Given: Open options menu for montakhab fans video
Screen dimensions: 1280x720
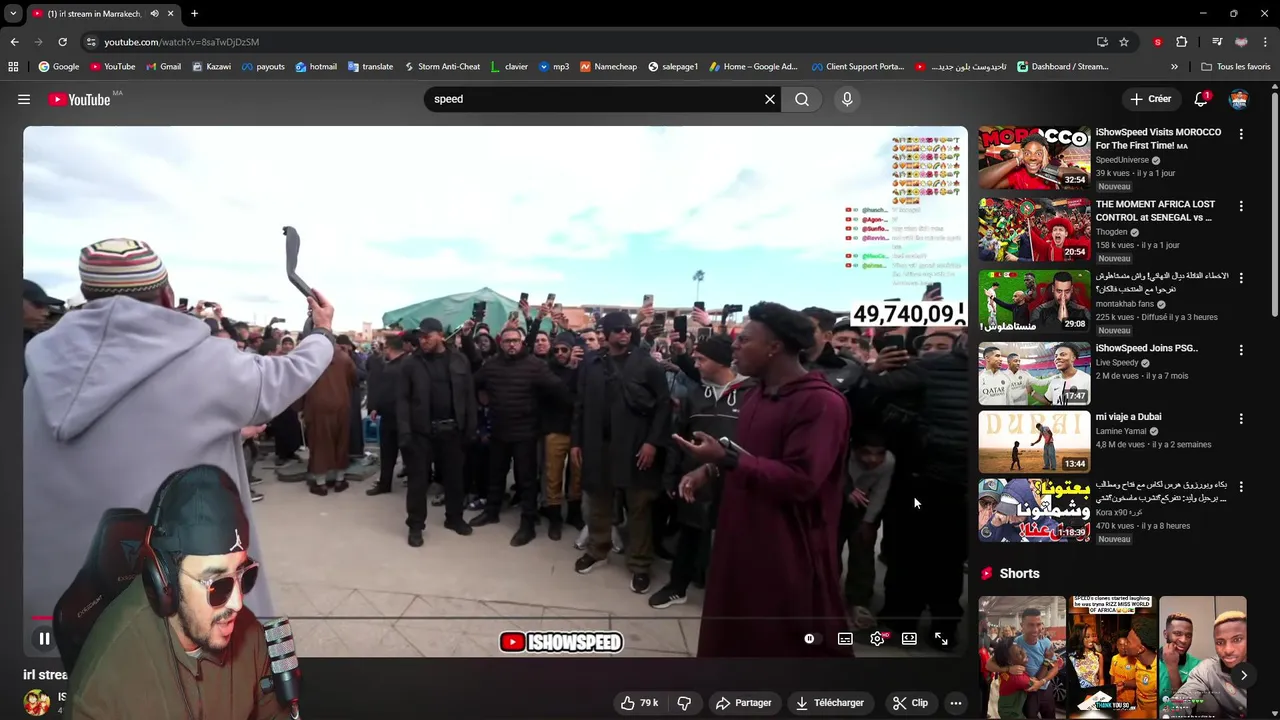Looking at the screenshot, I should tap(1241, 278).
